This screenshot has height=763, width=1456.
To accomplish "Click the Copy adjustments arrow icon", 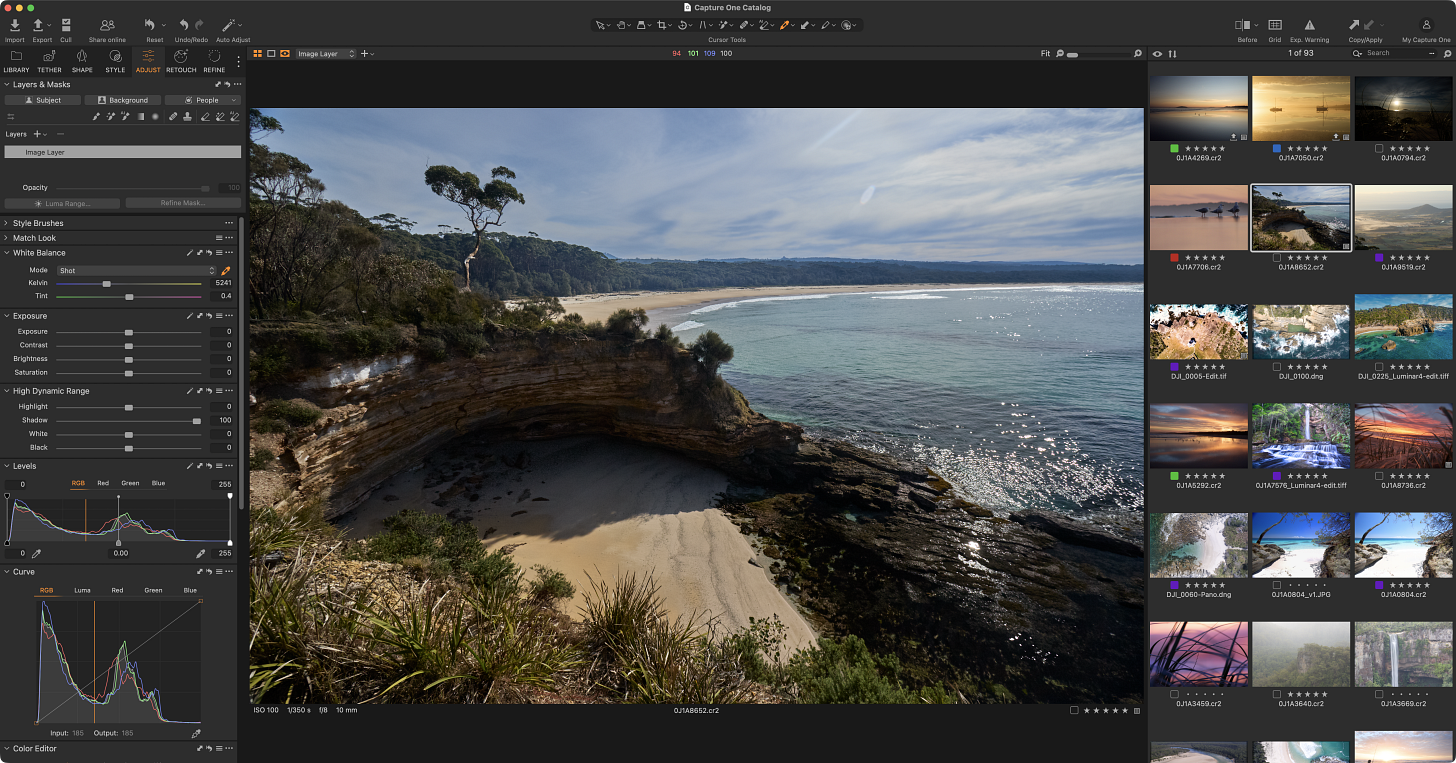I will tap(1354, 25).
